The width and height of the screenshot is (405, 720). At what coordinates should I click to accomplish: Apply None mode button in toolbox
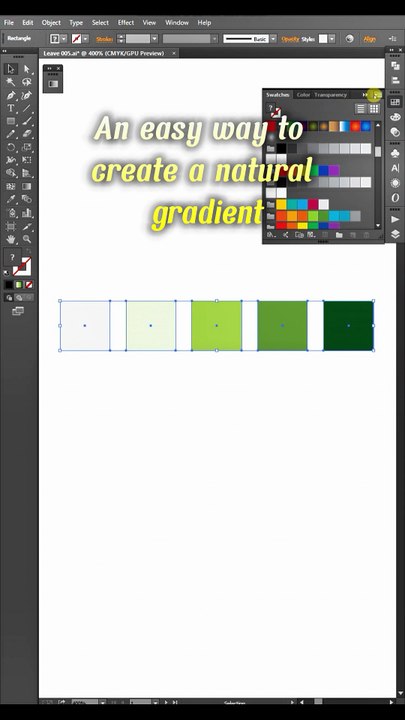tap(28, 285)
